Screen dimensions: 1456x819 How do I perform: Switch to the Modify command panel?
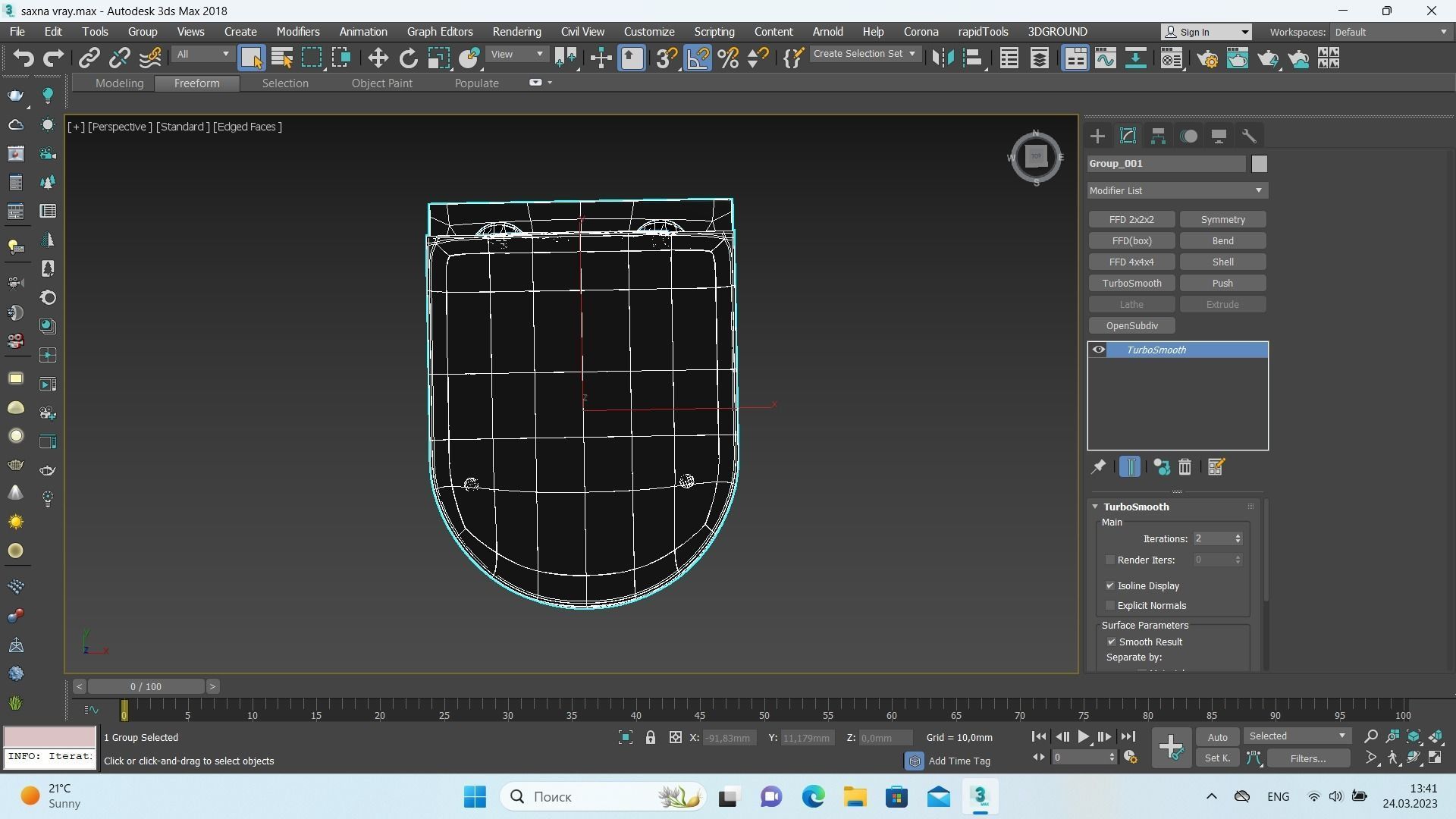click(x=1128, y=136)
